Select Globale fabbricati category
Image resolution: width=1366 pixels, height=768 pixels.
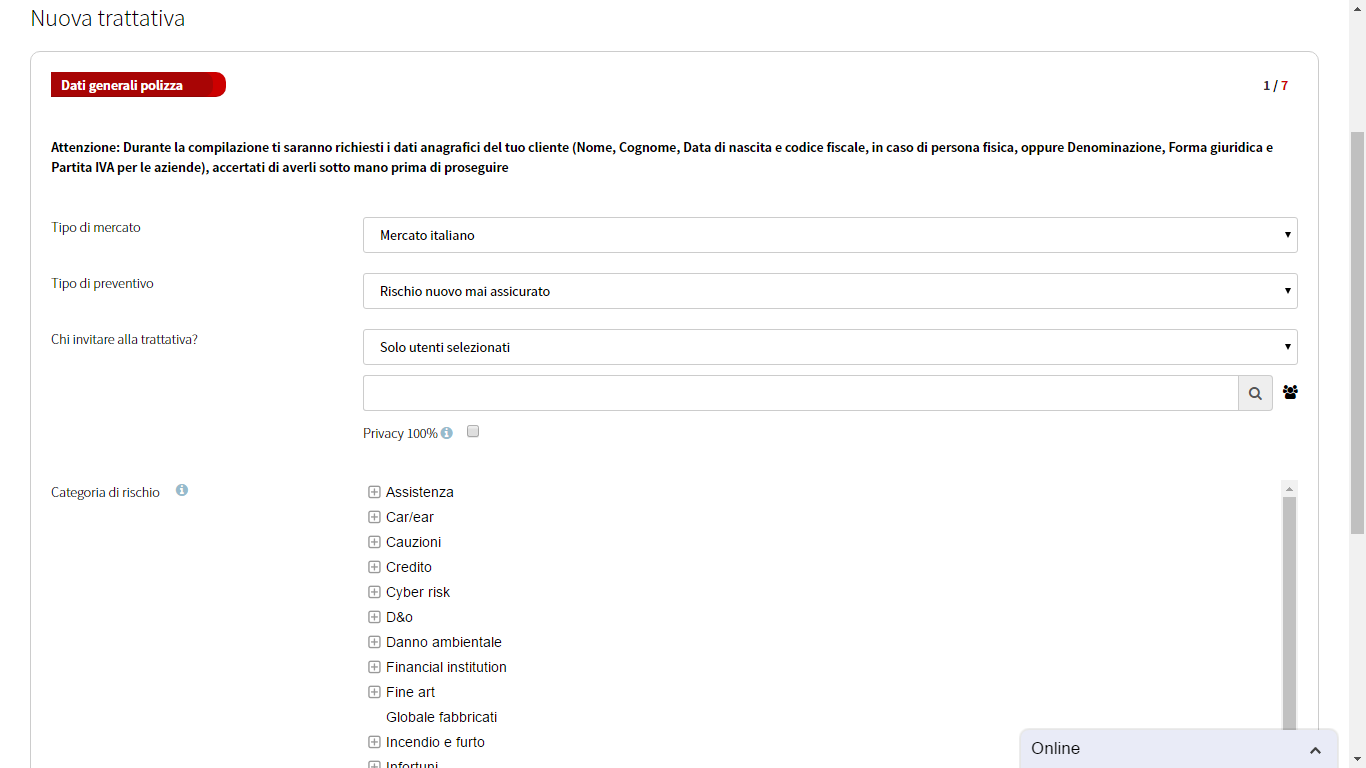[x=441, y=717]
